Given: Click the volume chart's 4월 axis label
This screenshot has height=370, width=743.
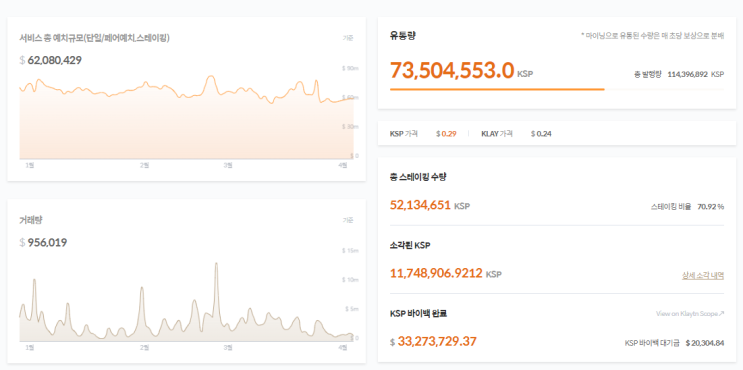Looking at the screenshot, I should (x=344, y=348).
